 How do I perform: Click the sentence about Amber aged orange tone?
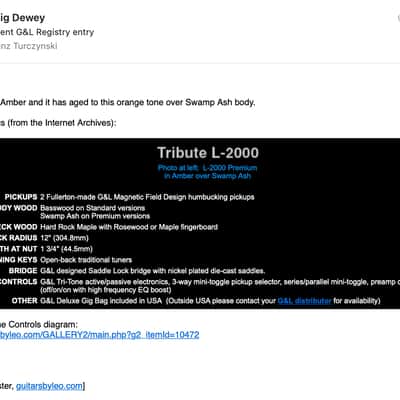click(127, 102)
